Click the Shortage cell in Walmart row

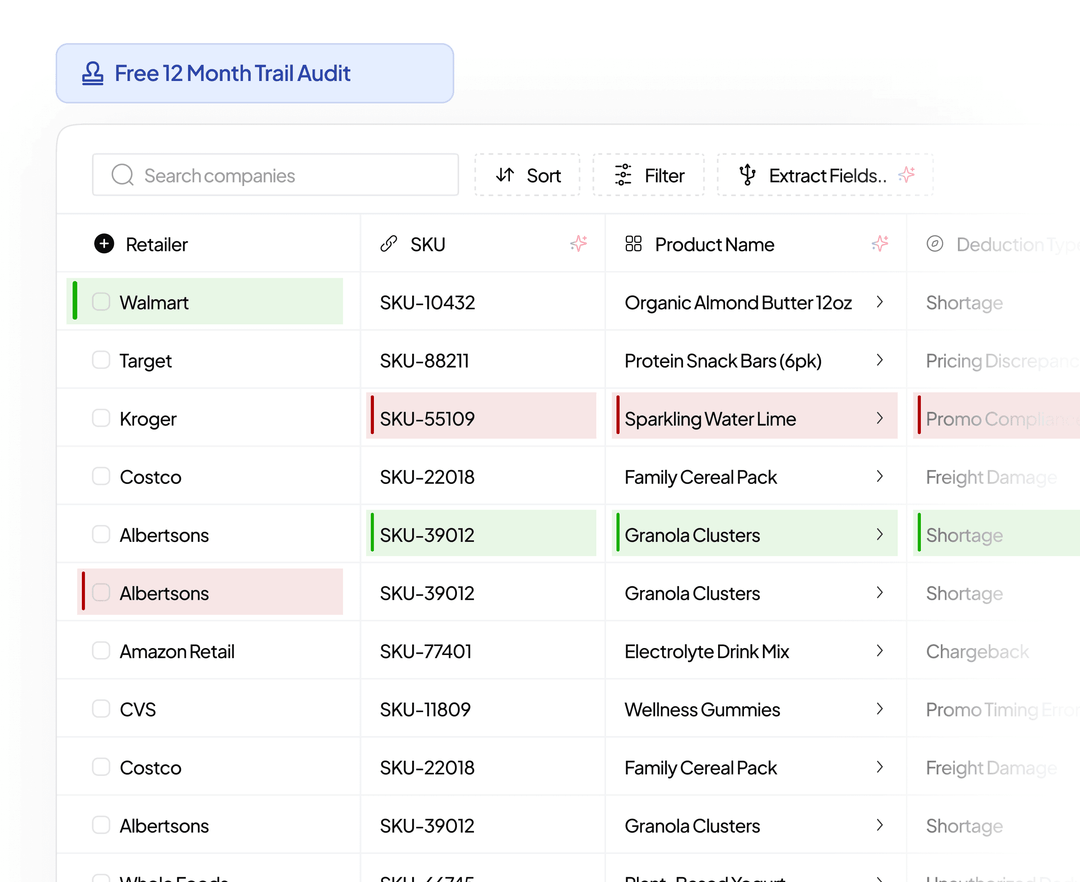[994, 302]
